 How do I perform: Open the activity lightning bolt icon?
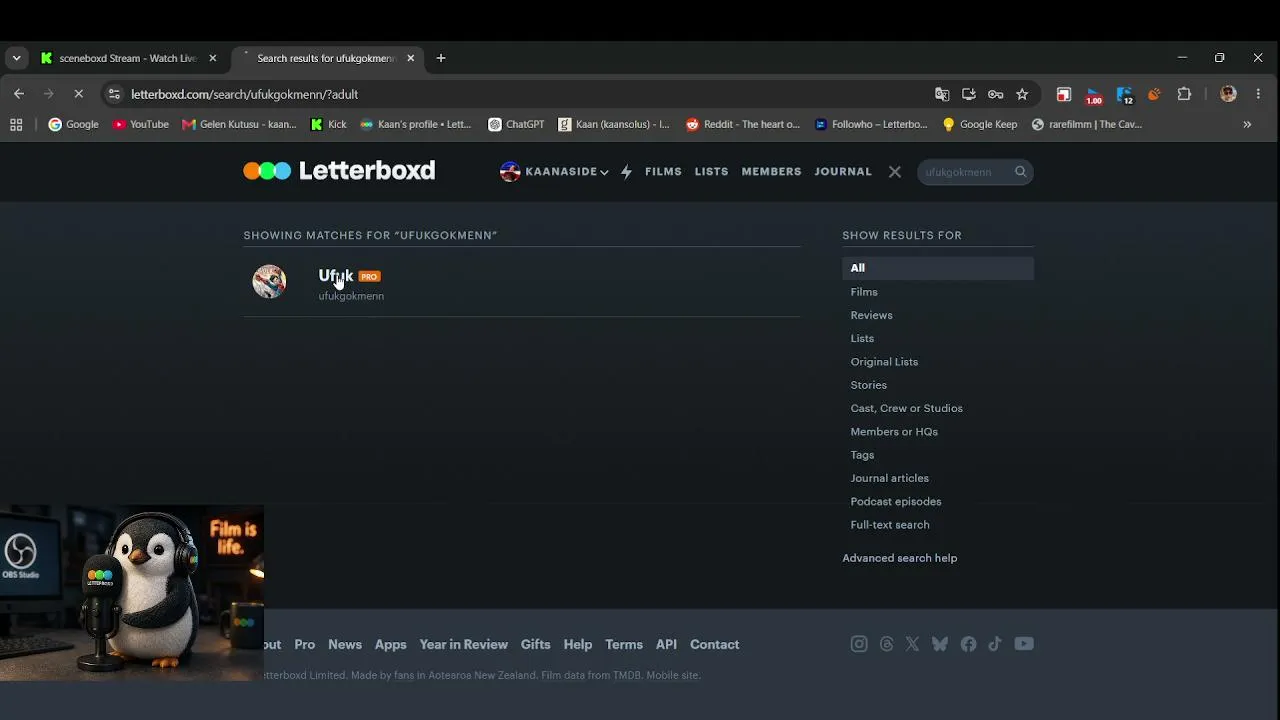[626, 172]
